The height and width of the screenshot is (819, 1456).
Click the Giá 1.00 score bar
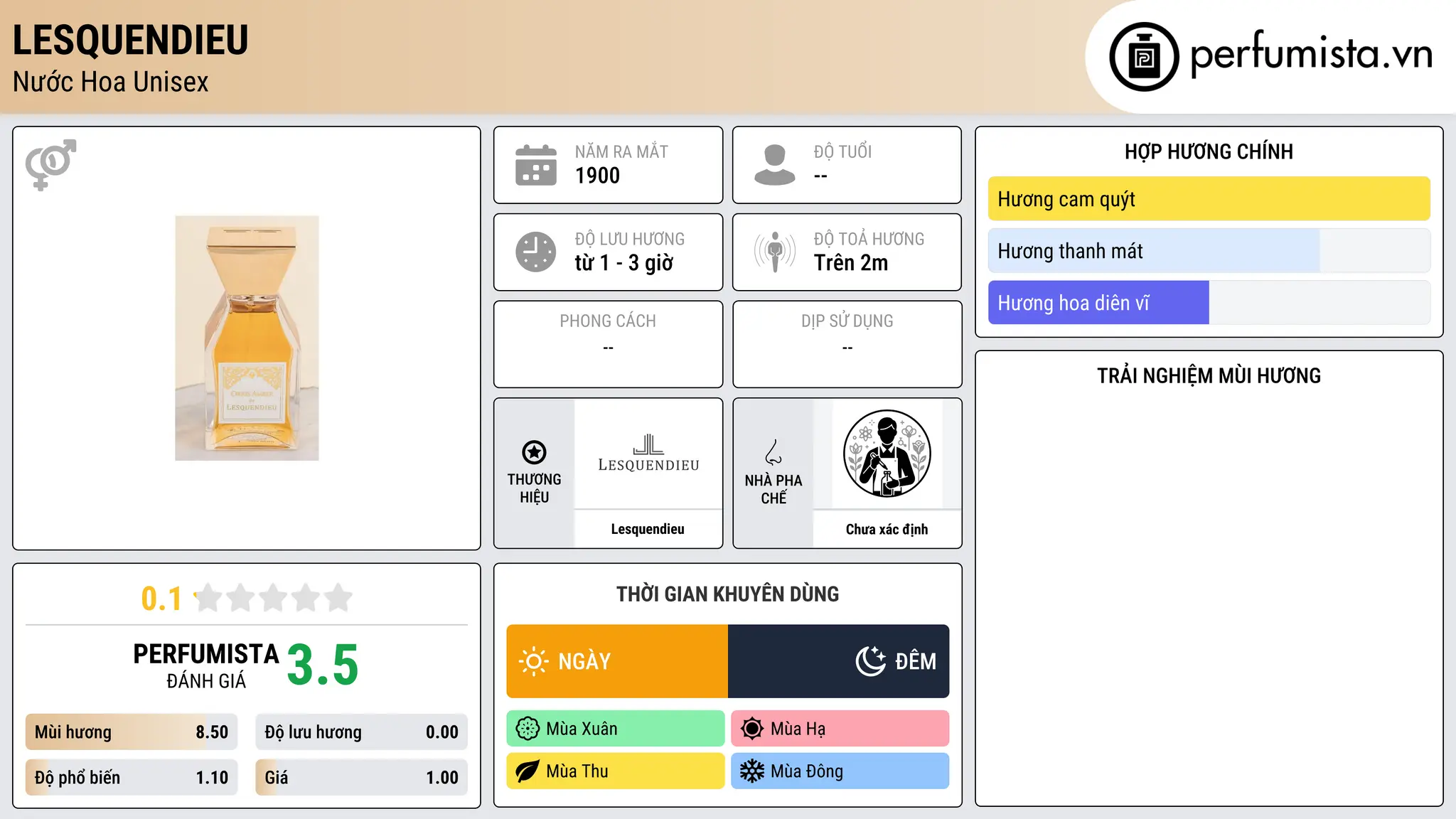(x=362, y=778)
